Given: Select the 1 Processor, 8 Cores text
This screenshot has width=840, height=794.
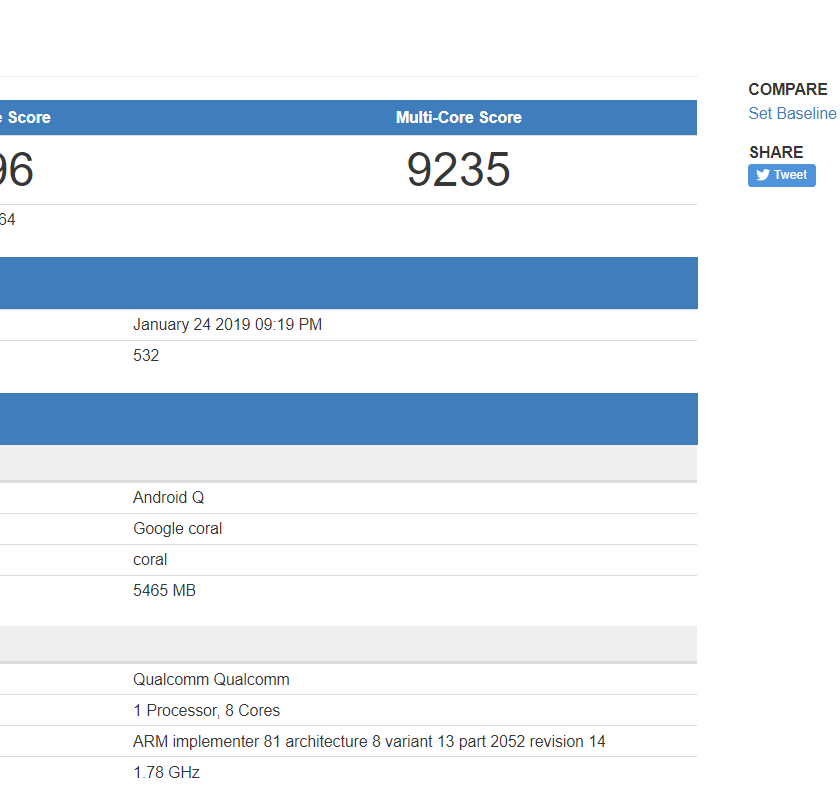Looking at the screenshot, I should [x=206, y=711].
